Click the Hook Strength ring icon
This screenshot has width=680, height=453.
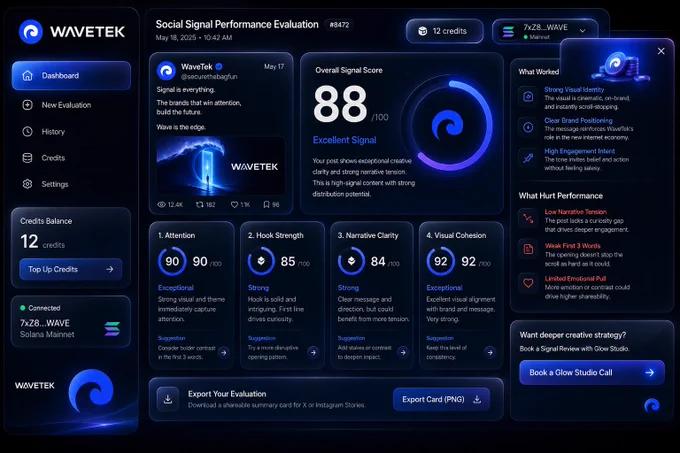261,261
